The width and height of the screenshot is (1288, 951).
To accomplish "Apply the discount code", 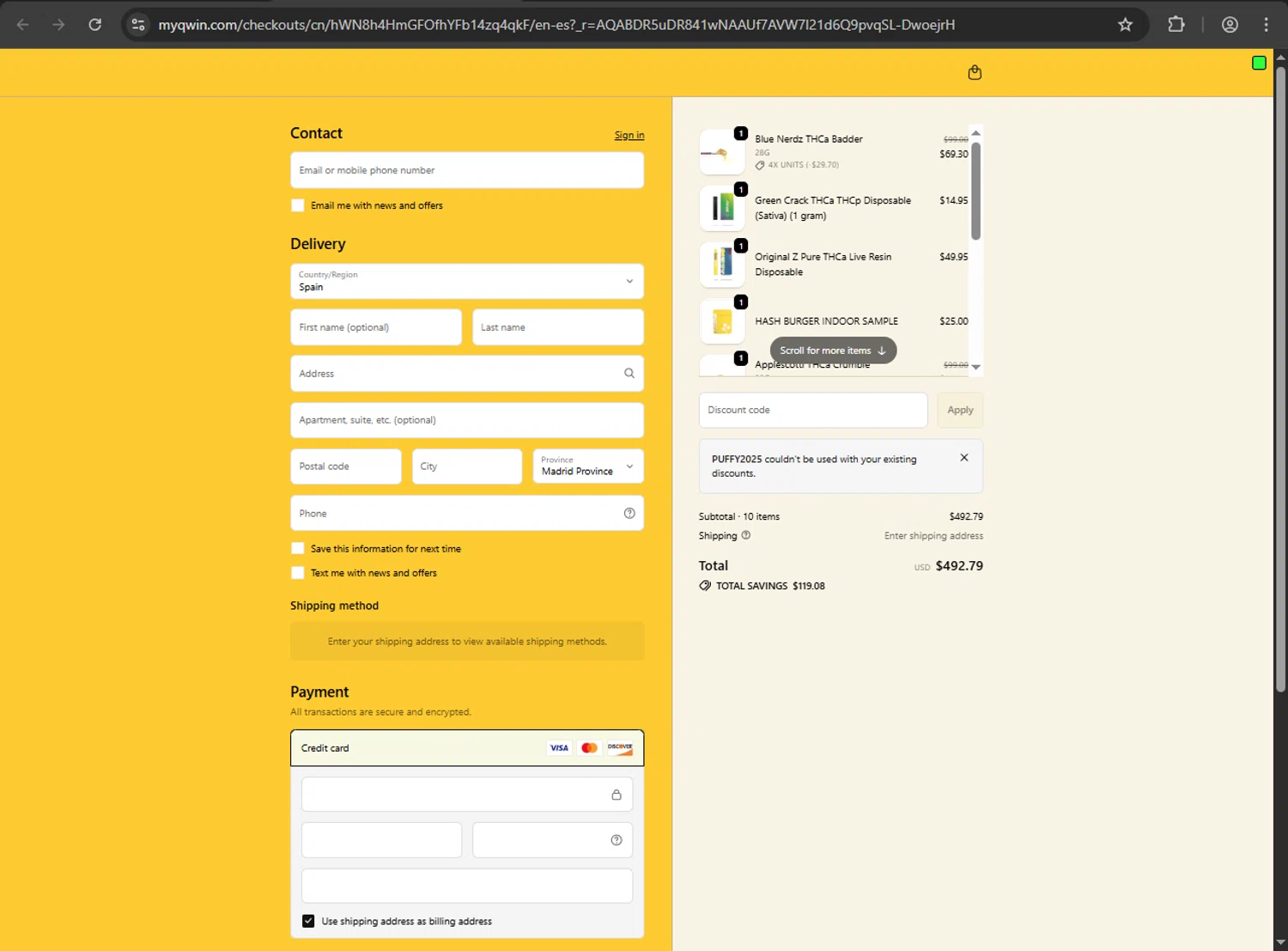I will (960, 410).
